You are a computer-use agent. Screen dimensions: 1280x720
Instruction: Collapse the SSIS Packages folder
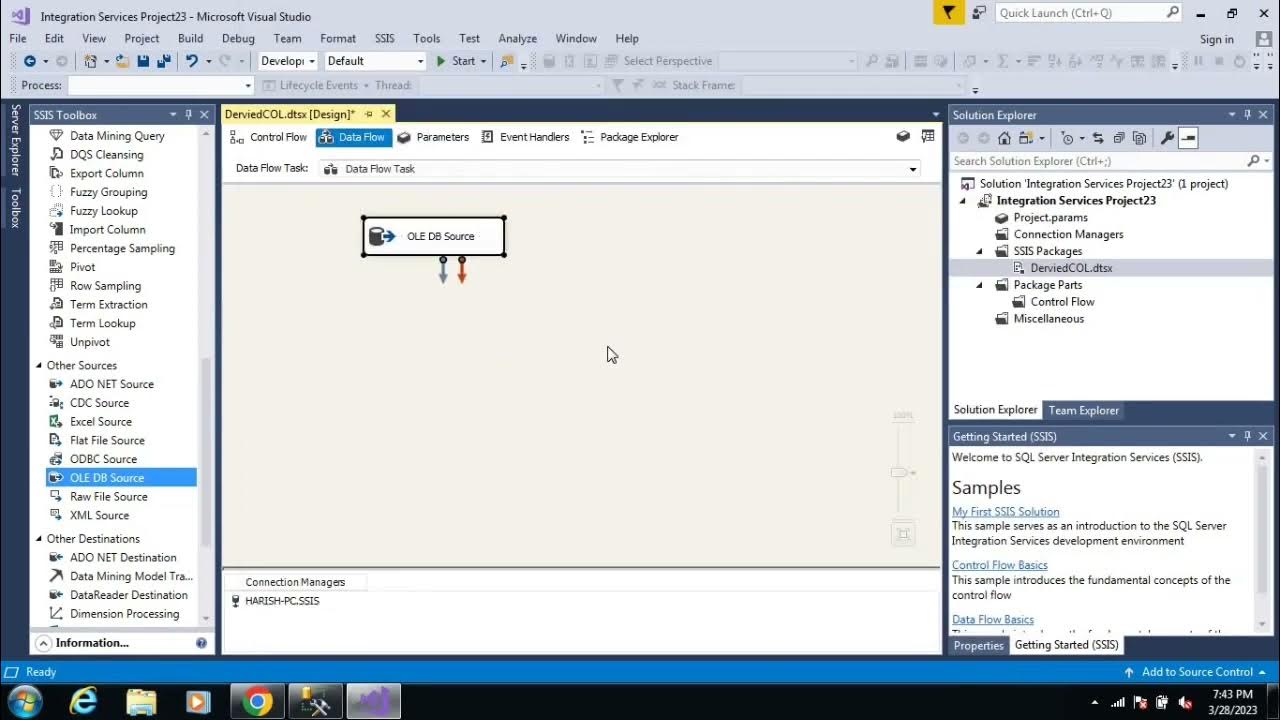click(980, 251)
